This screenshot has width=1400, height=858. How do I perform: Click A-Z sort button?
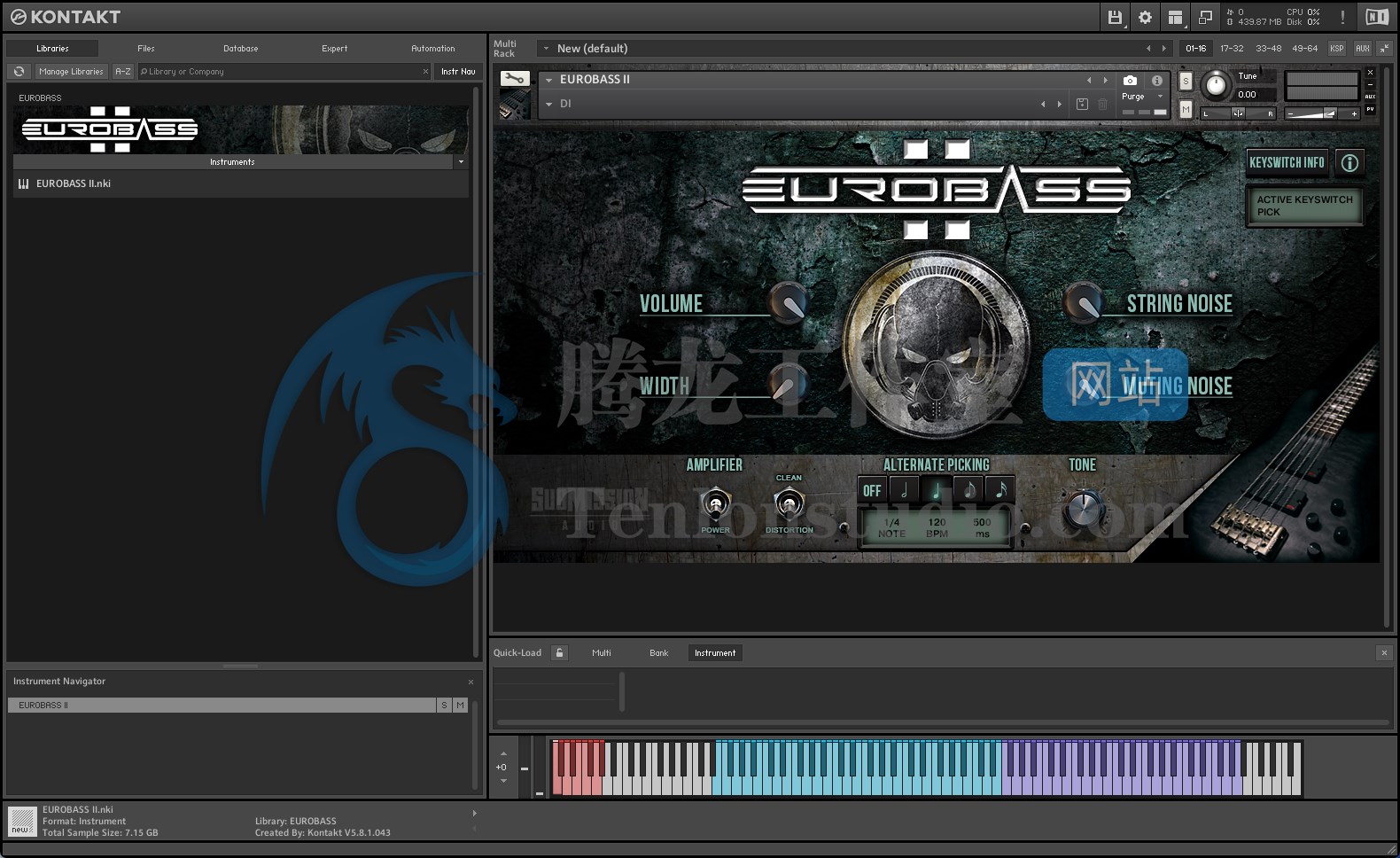coord(123,72)
